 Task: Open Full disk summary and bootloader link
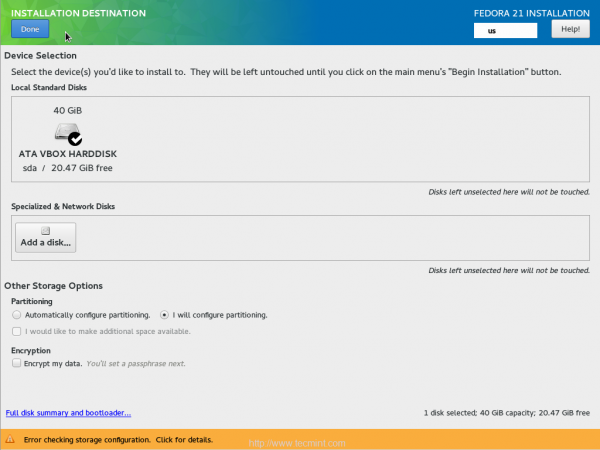[68, 413]
